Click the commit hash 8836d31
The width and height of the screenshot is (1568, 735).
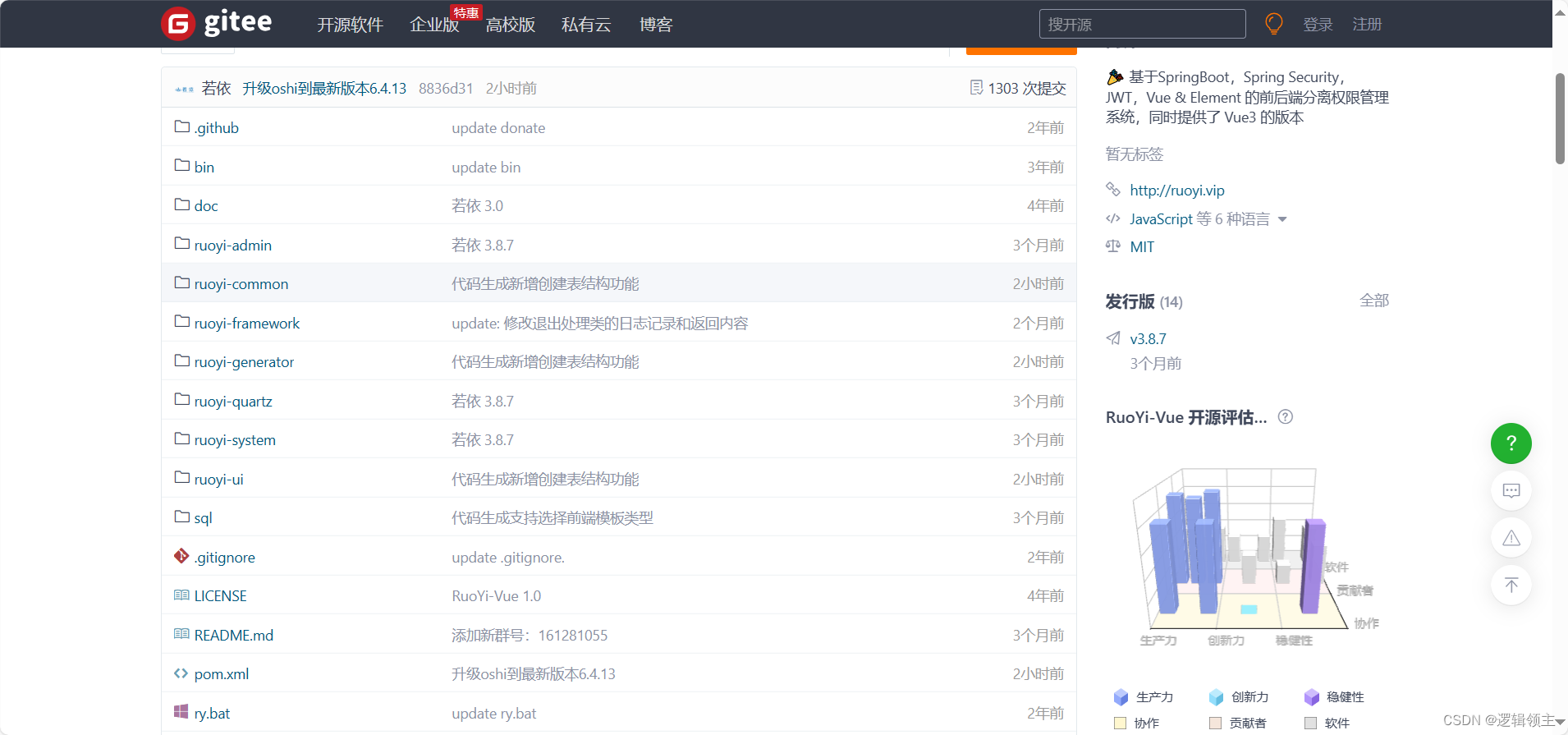coord(446,88)
